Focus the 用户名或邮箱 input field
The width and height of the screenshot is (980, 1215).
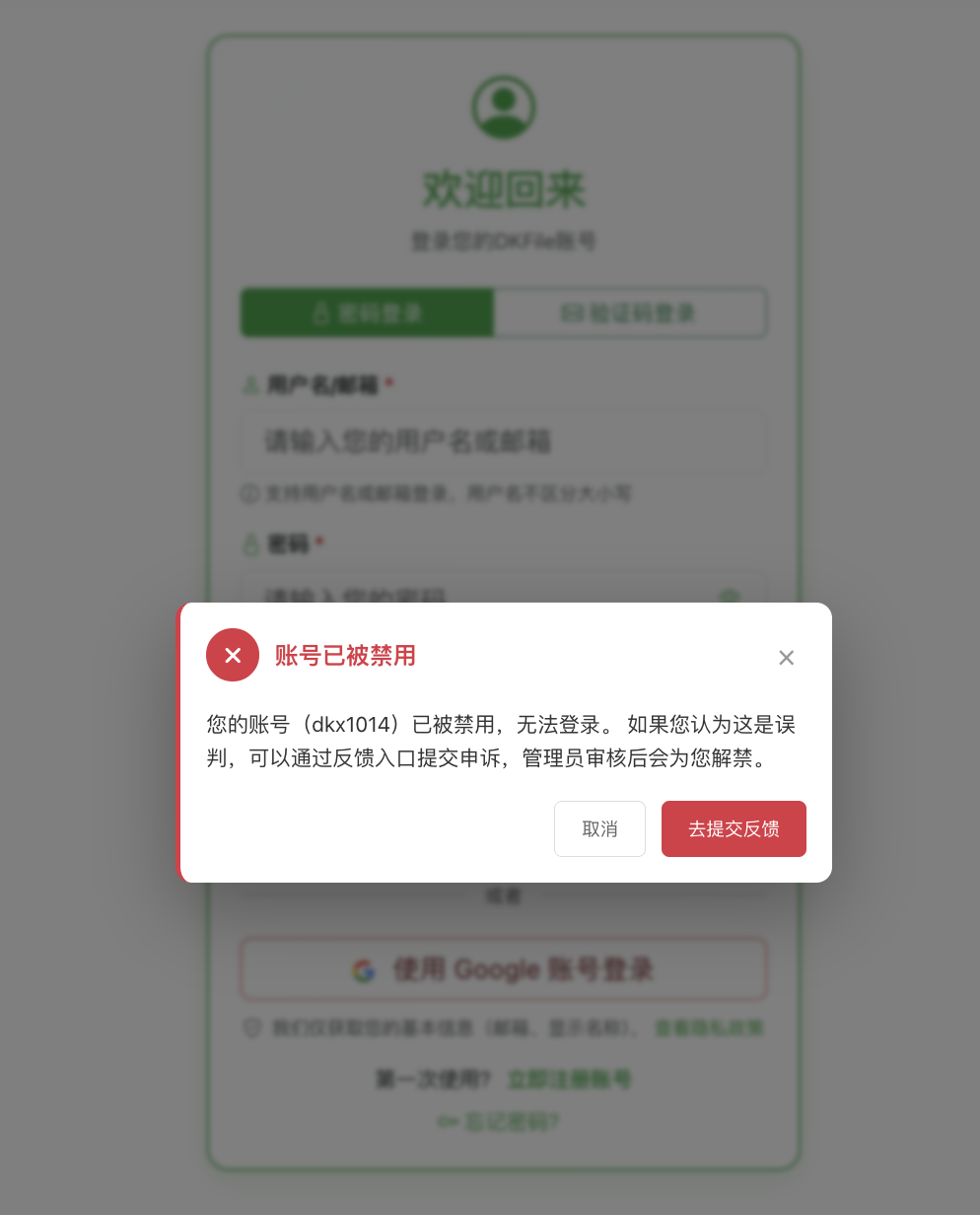504,441
